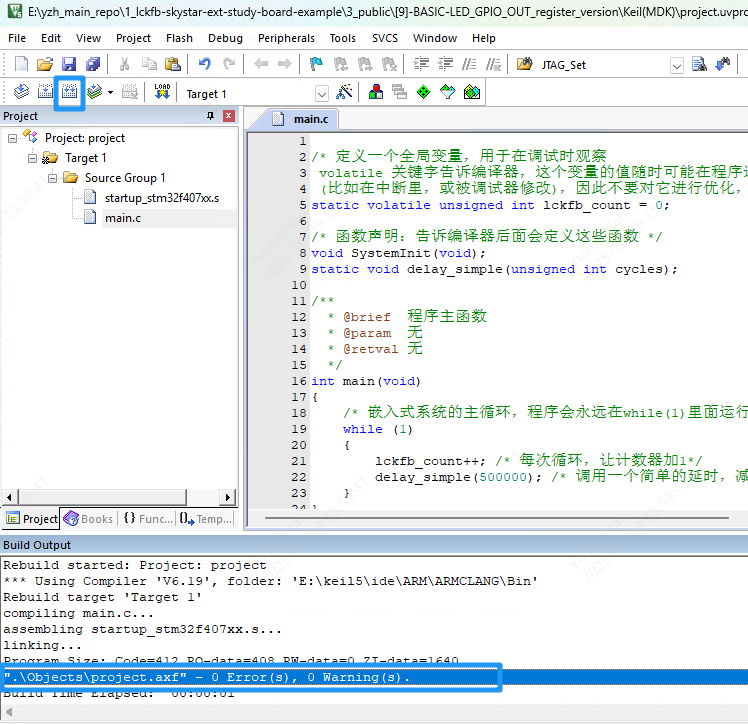This screenshot has width=748, height=724.
Task: Download code to flash with LOAD icon
Action: pyautogui.click(x=162, y=93)
